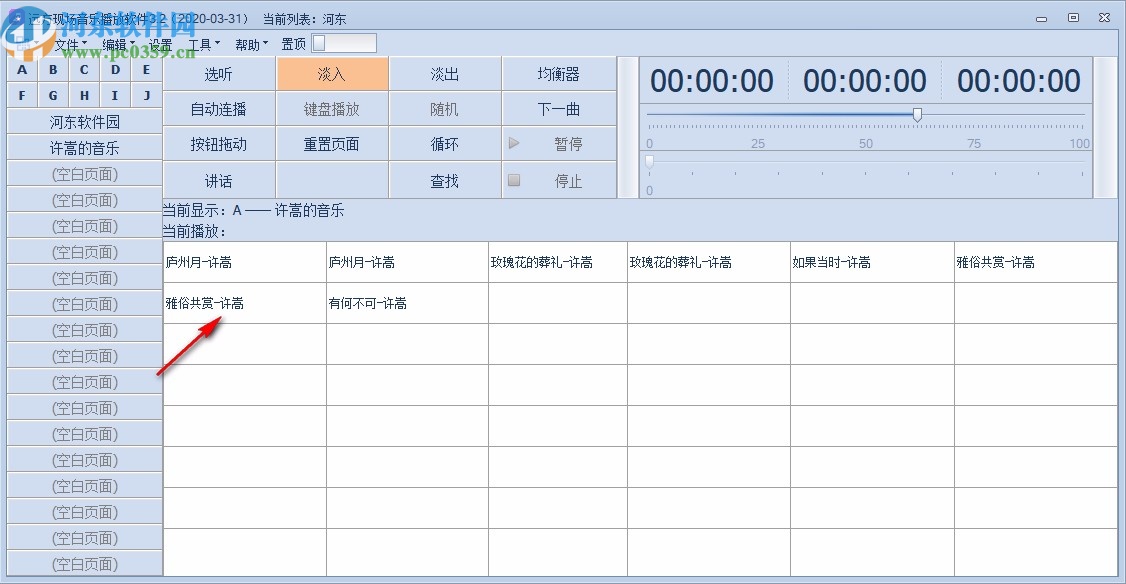1126x584 pixels.
Task: Click the volume slider handle
Action: (917, 114)
